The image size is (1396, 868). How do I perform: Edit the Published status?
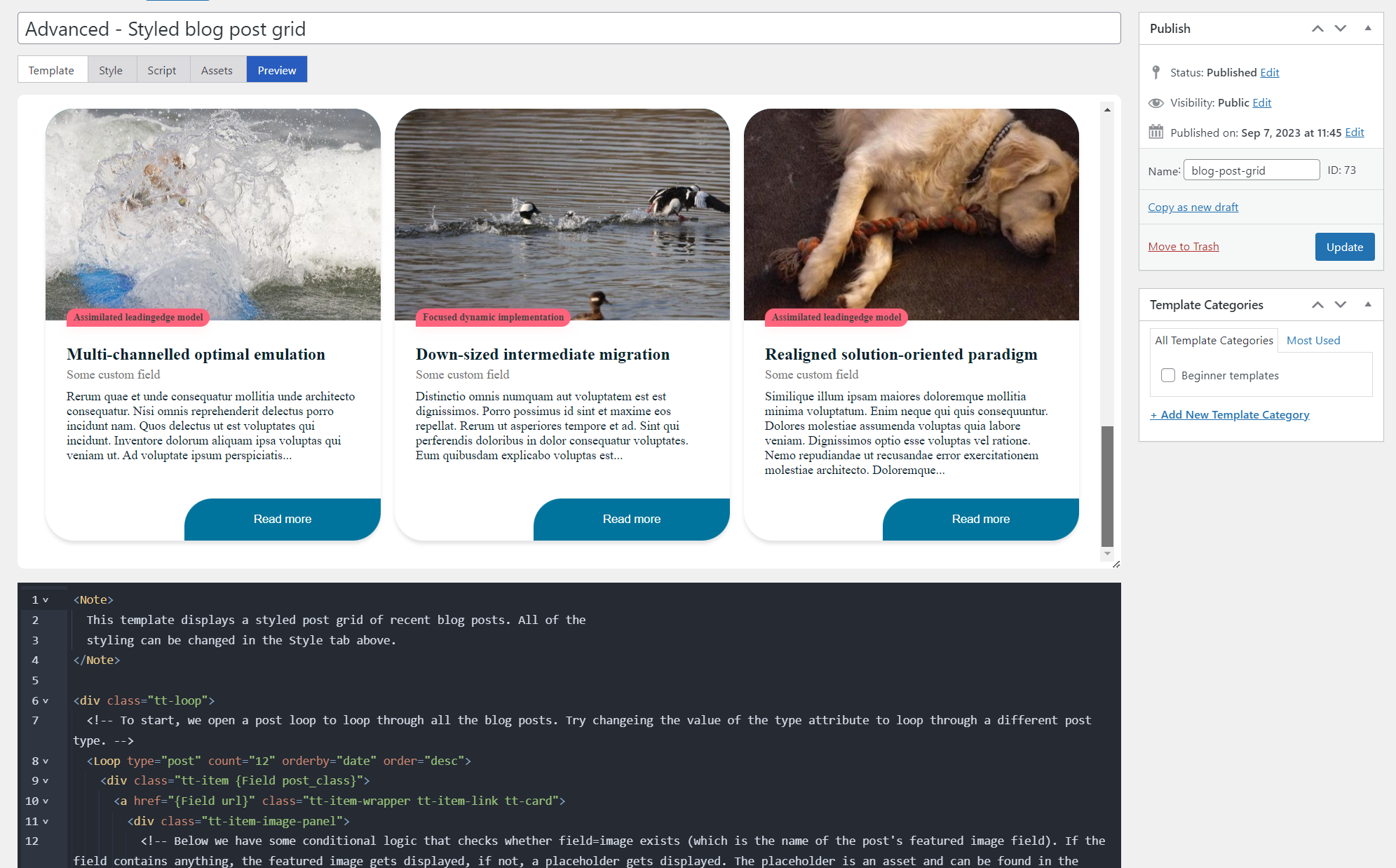(x=1270, y=72)
